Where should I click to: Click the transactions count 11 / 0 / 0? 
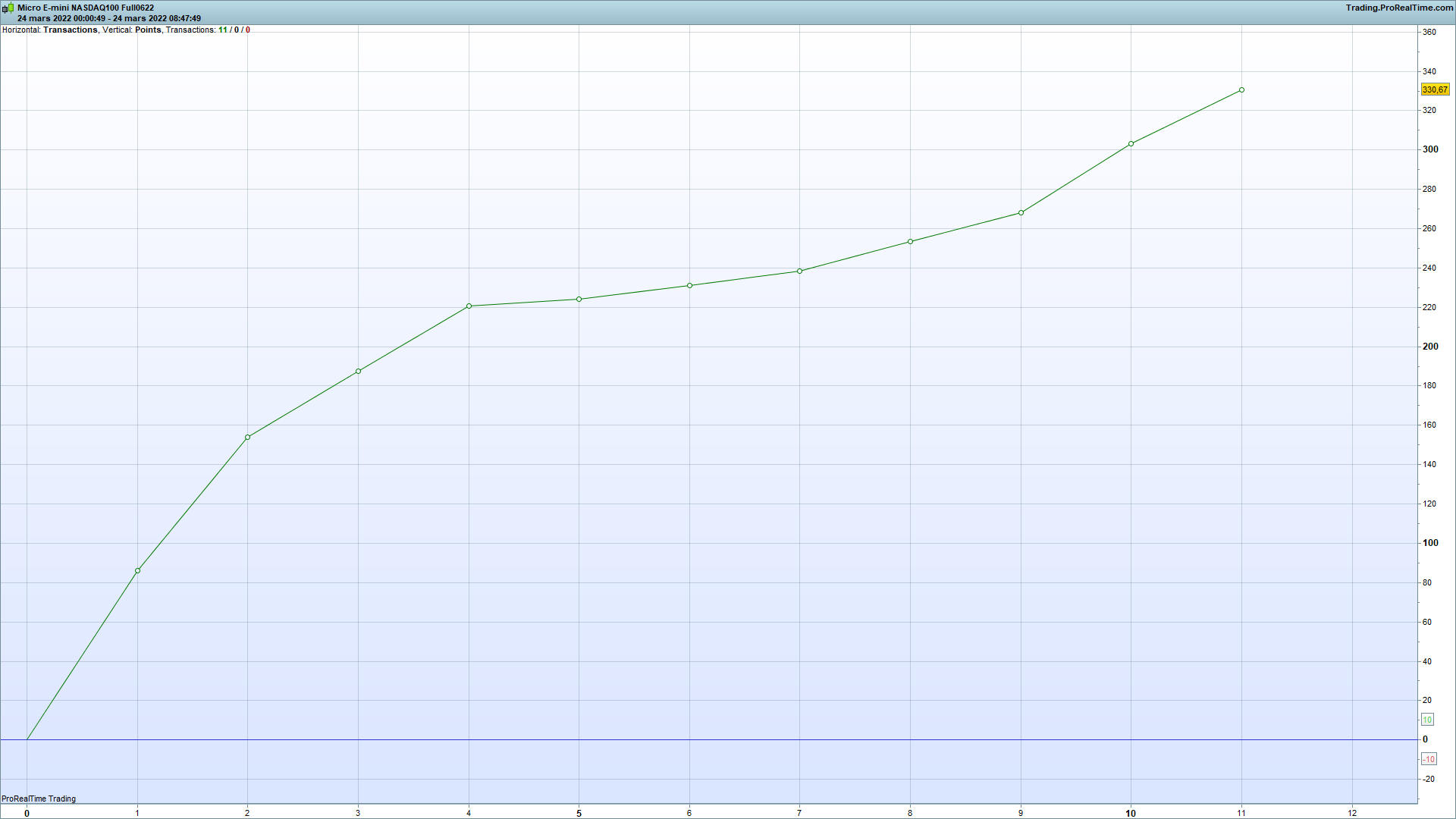[x=234, y=30]
